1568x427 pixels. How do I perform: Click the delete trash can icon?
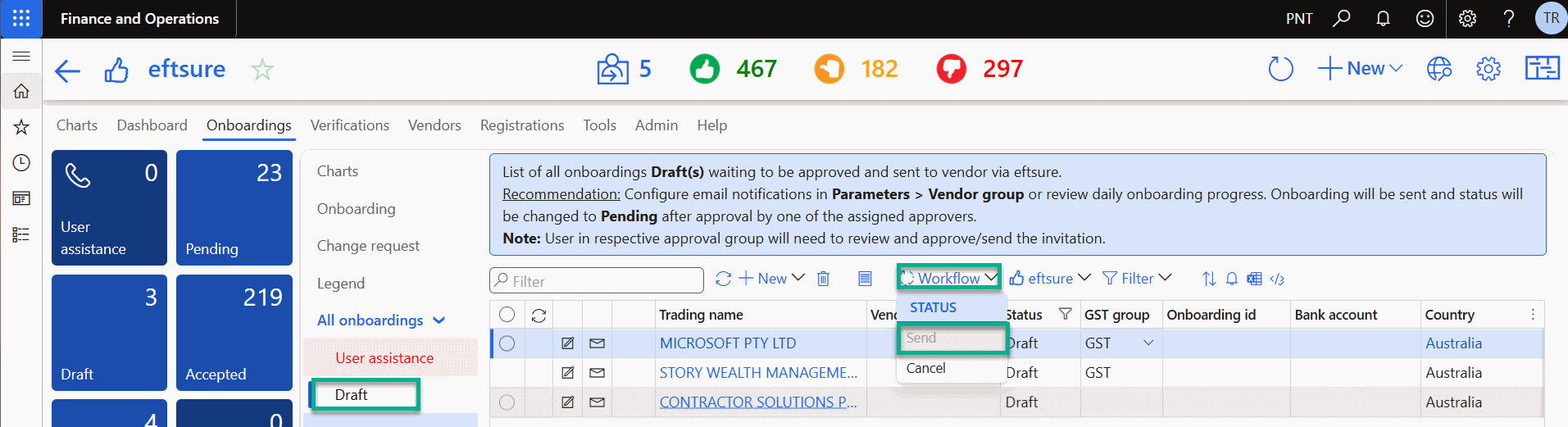pyautogui.click(x=824, y=279)
